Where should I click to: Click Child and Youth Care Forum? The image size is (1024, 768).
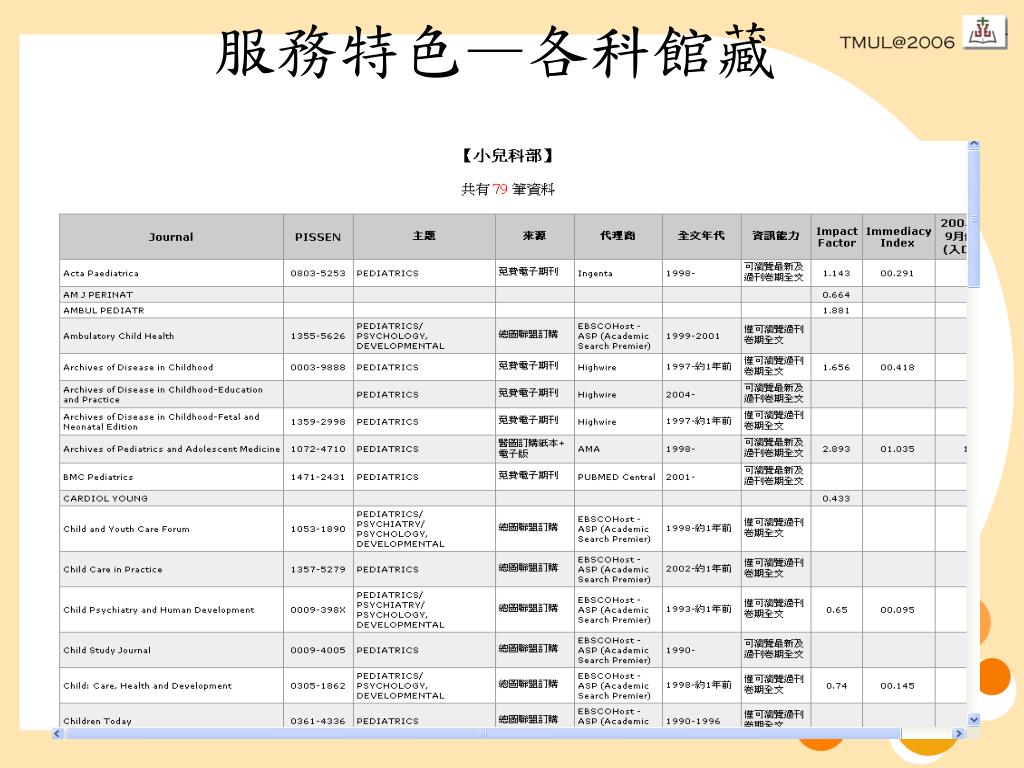[127, 529]
